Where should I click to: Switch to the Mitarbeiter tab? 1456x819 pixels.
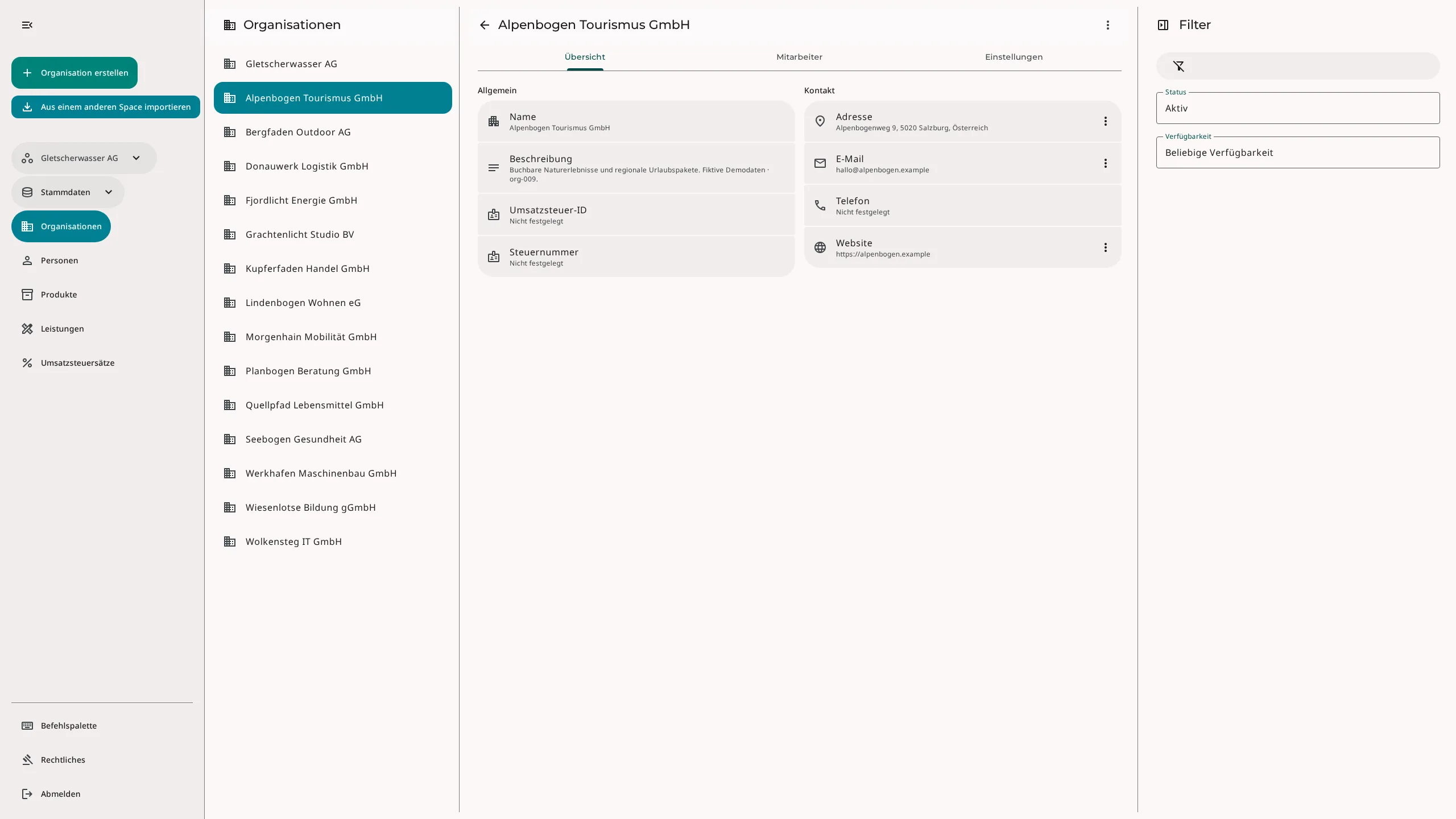[799, 57]
